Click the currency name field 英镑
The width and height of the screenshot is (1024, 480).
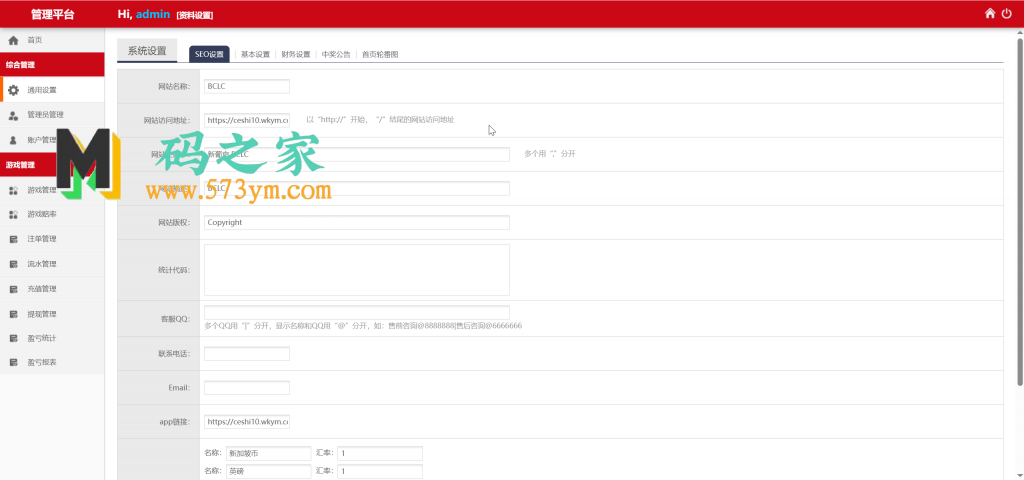point(268,472)
